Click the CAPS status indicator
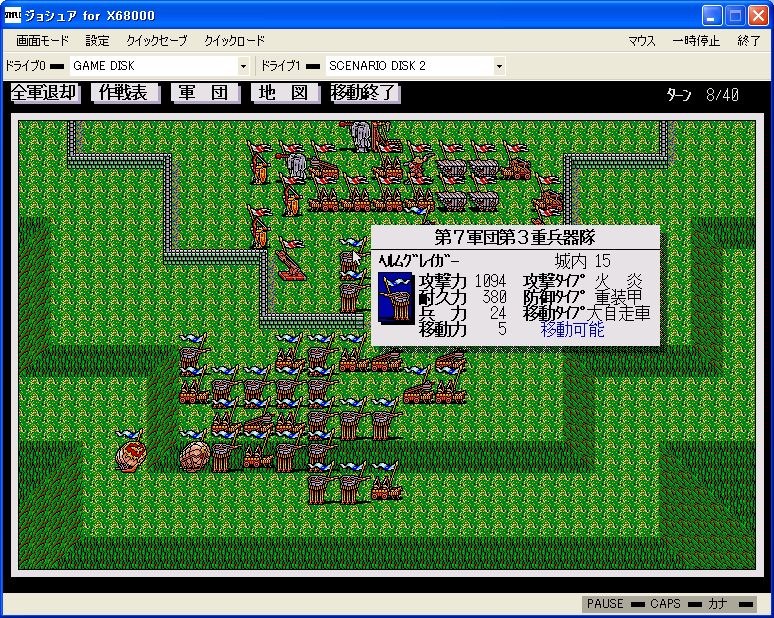This screenshot has height=618, width=774. click(x=676, y=604)
